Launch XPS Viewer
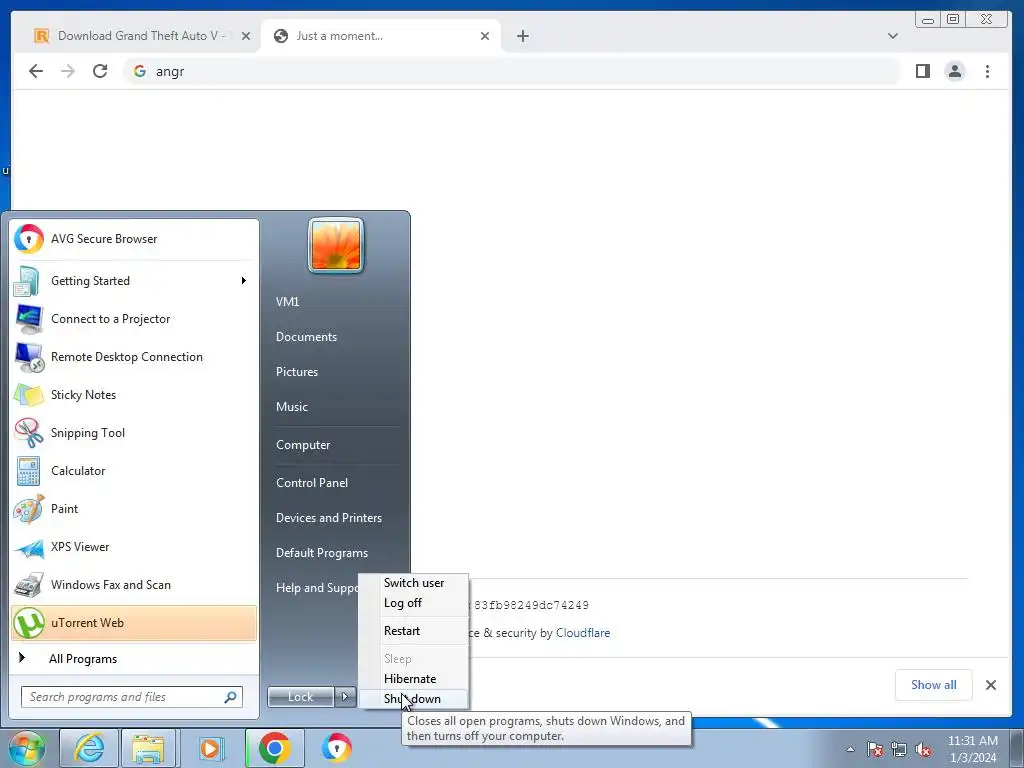The width and height of the screenshot is (1024, 768). [x=134, y=547]
